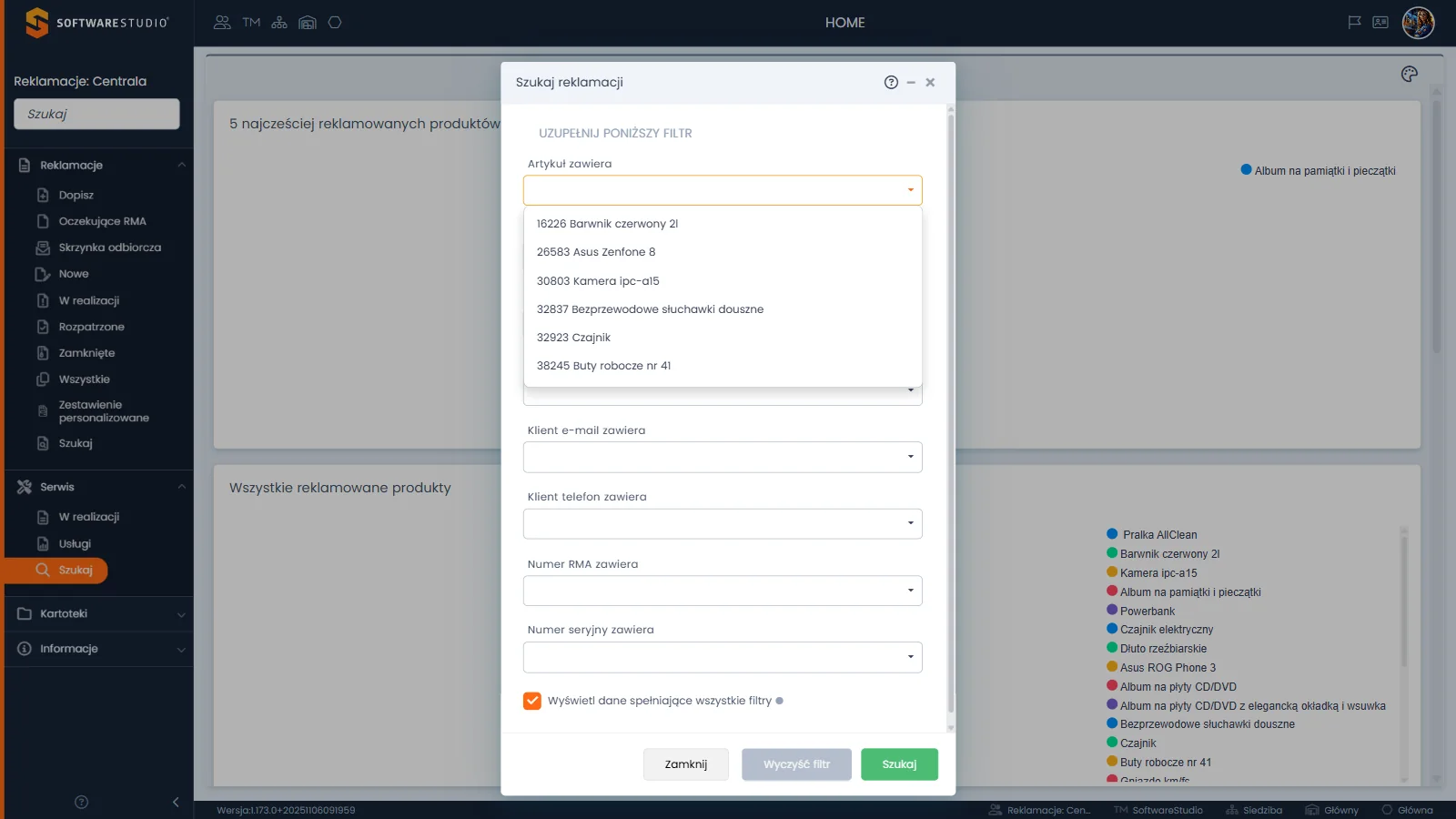Open the organization structure icon in toolbar

279,23
